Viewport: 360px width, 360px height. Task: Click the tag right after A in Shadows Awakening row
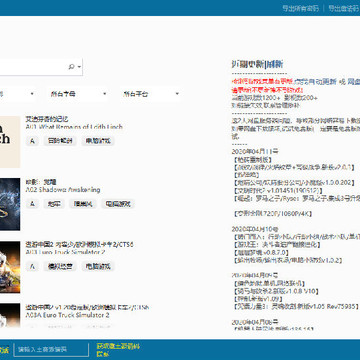(54, 204)
